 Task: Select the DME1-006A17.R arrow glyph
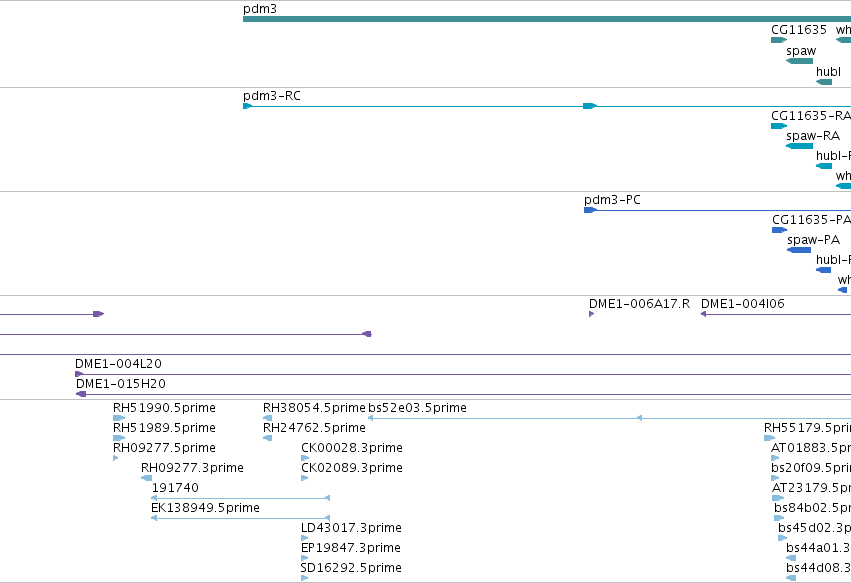tap(592, 314)
